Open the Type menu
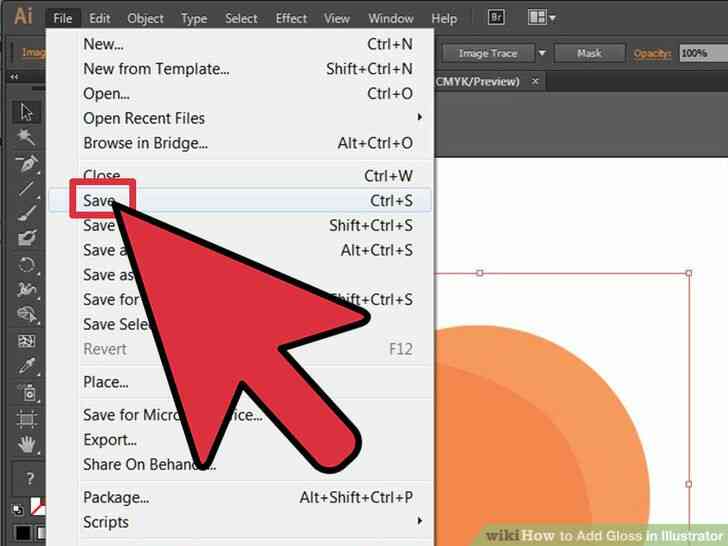728x546 pixels. pos(194,19)
